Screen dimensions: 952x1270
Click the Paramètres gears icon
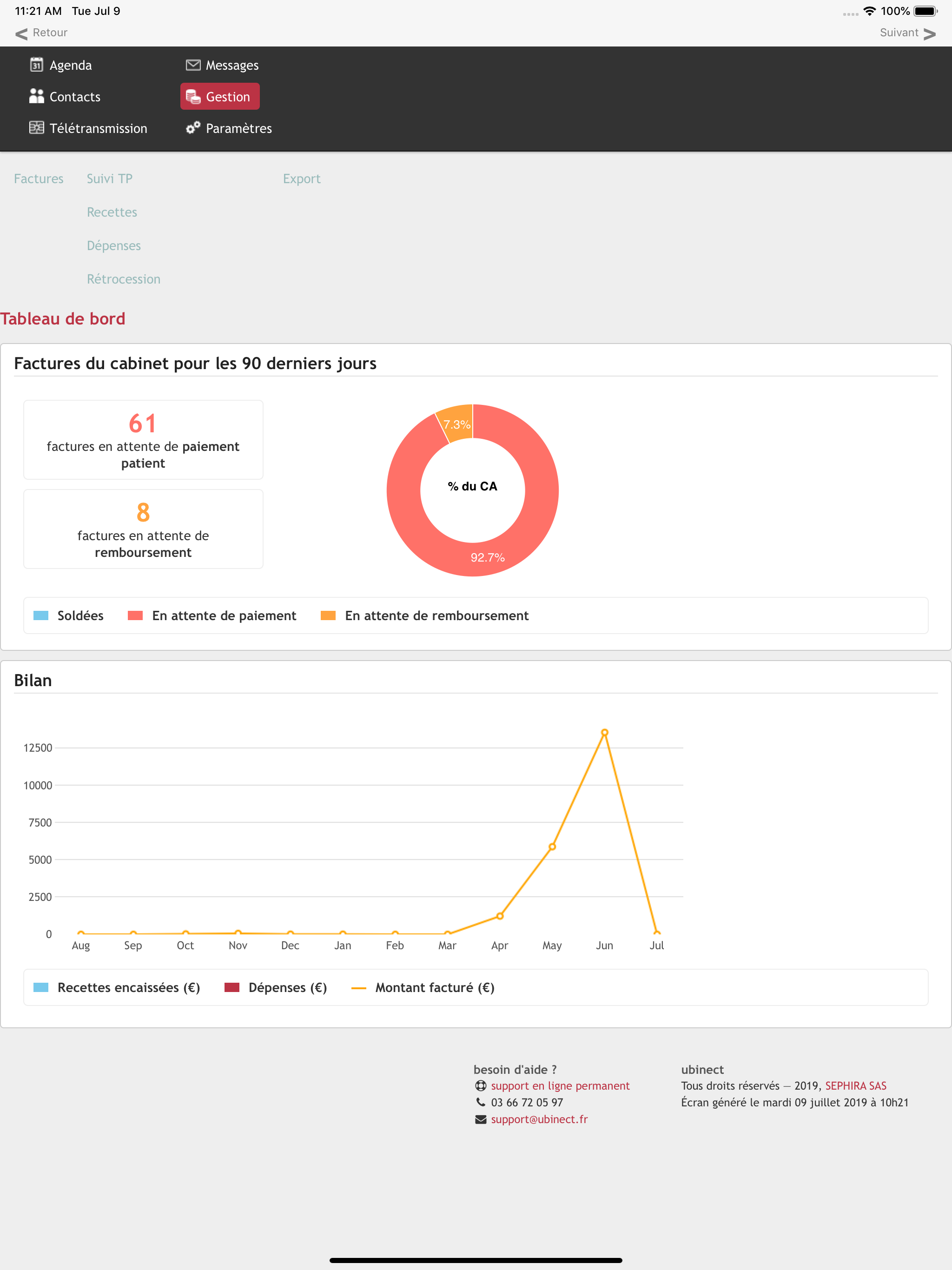click(x=193, y=128)
